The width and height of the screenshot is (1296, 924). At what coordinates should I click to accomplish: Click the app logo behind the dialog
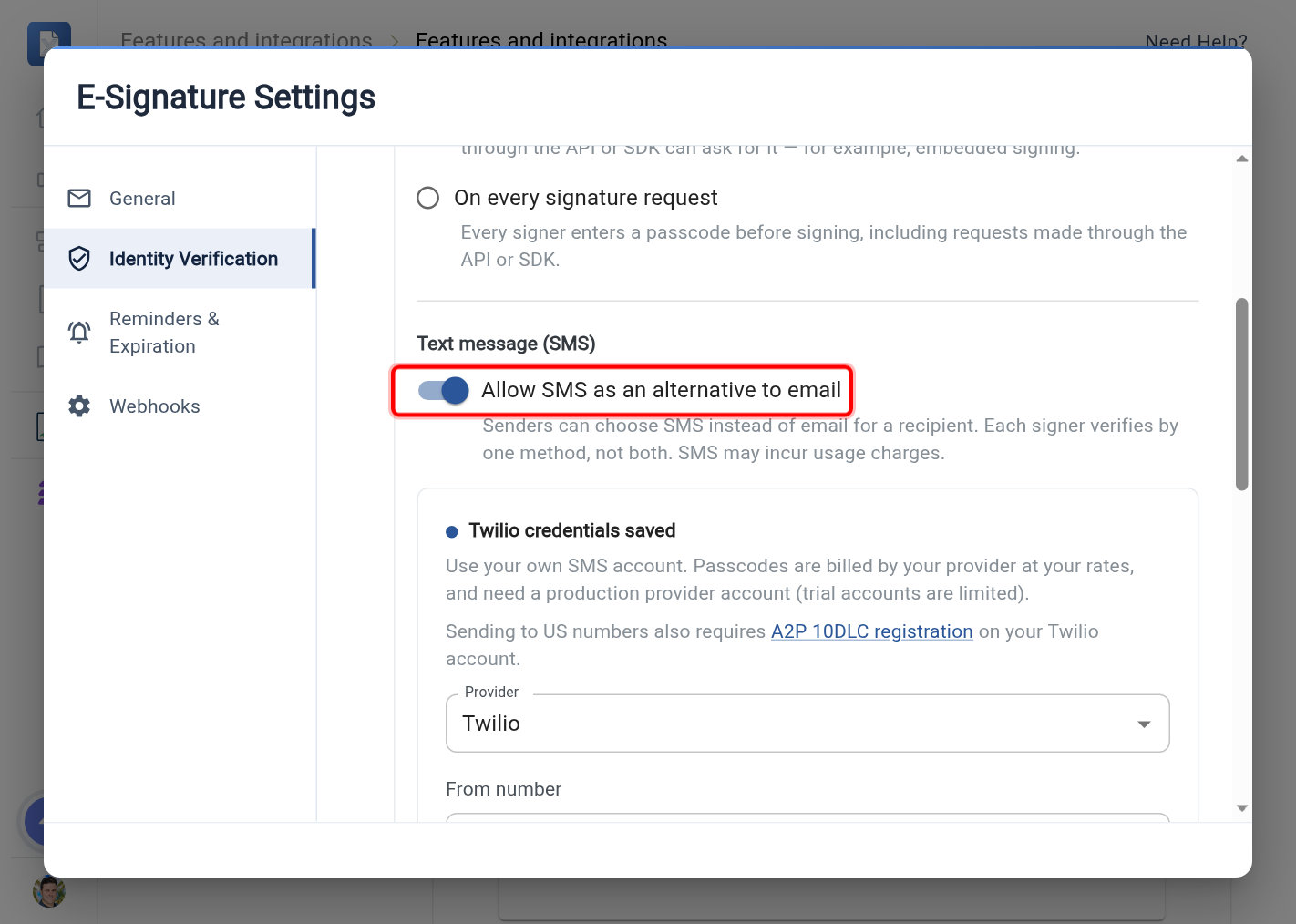pos(49,42)
